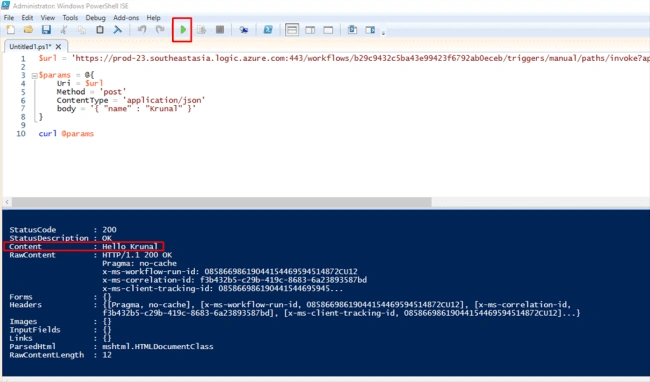This screenshot has height=382, width=650.
Task: Click the Undo arrow icon
Action: click(x=142, y=30)
